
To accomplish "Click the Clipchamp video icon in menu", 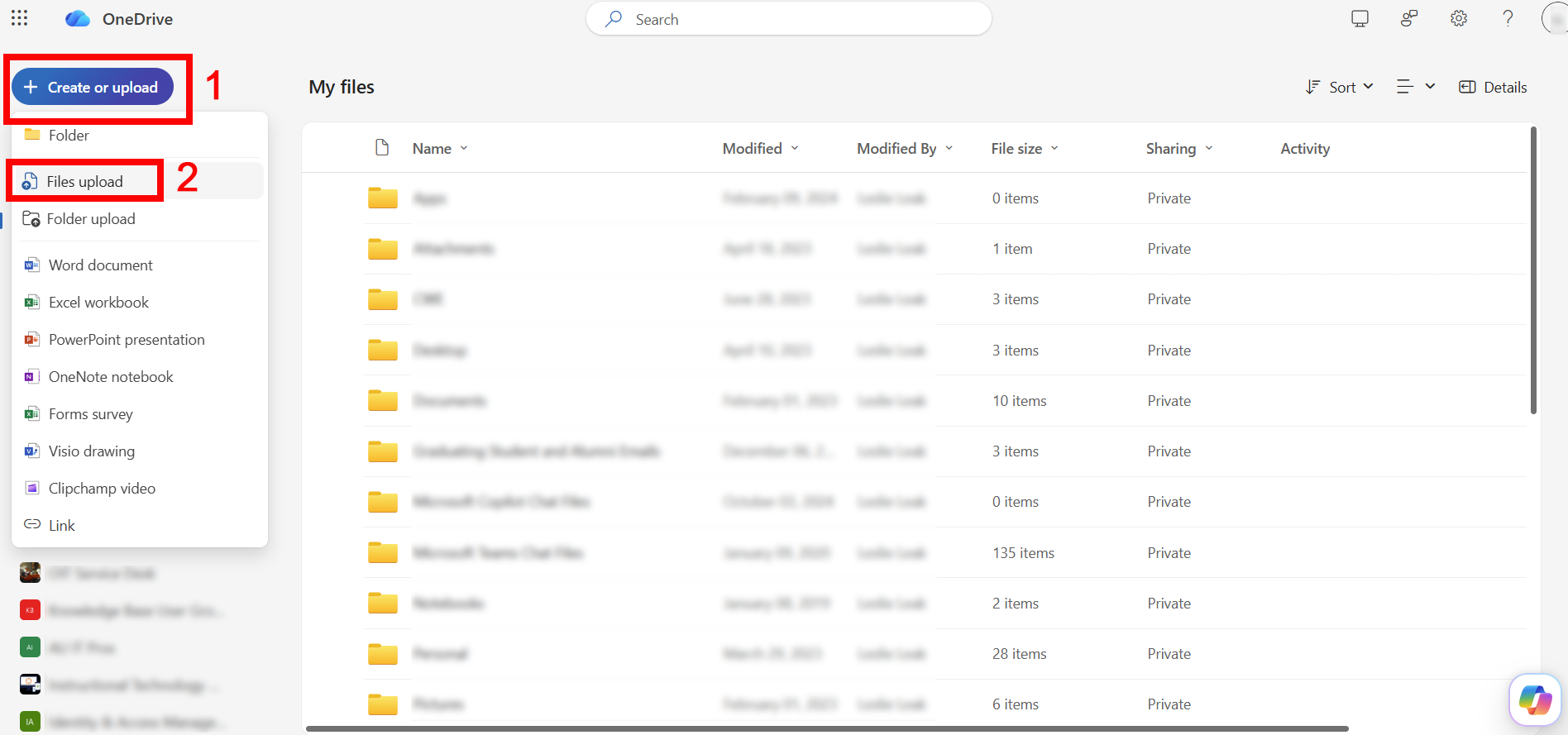I will [32, 488].
